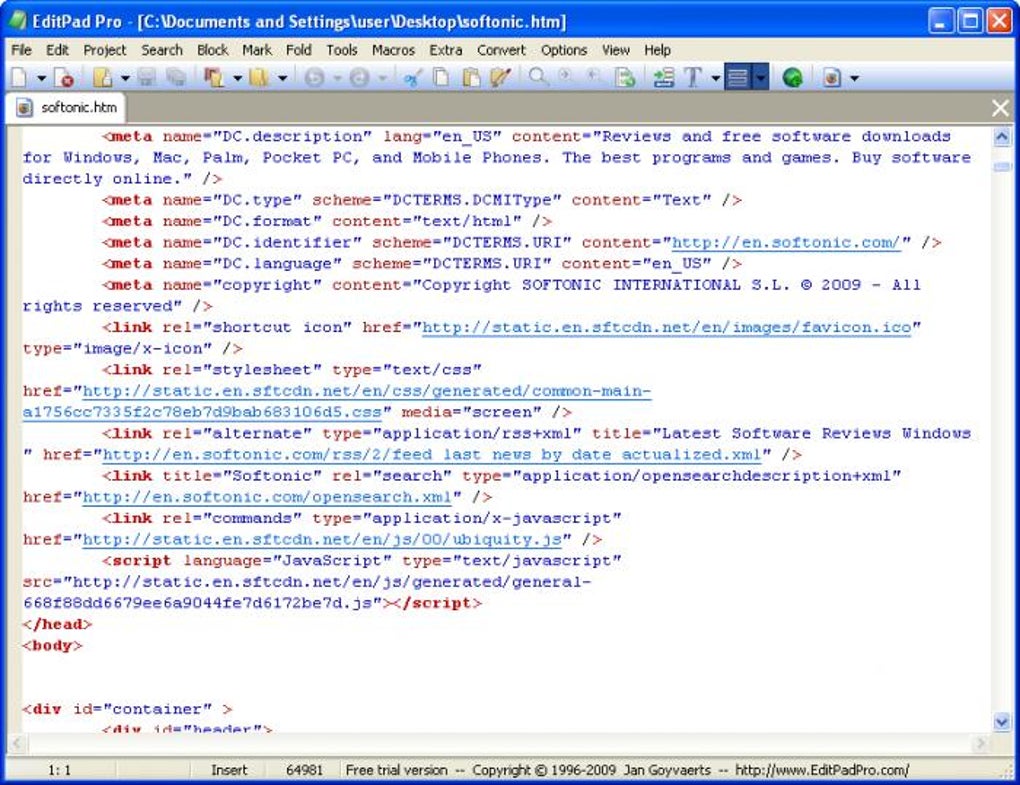Open the Tools menu
Screen dimensions: 1020x785
coord(342,50)
